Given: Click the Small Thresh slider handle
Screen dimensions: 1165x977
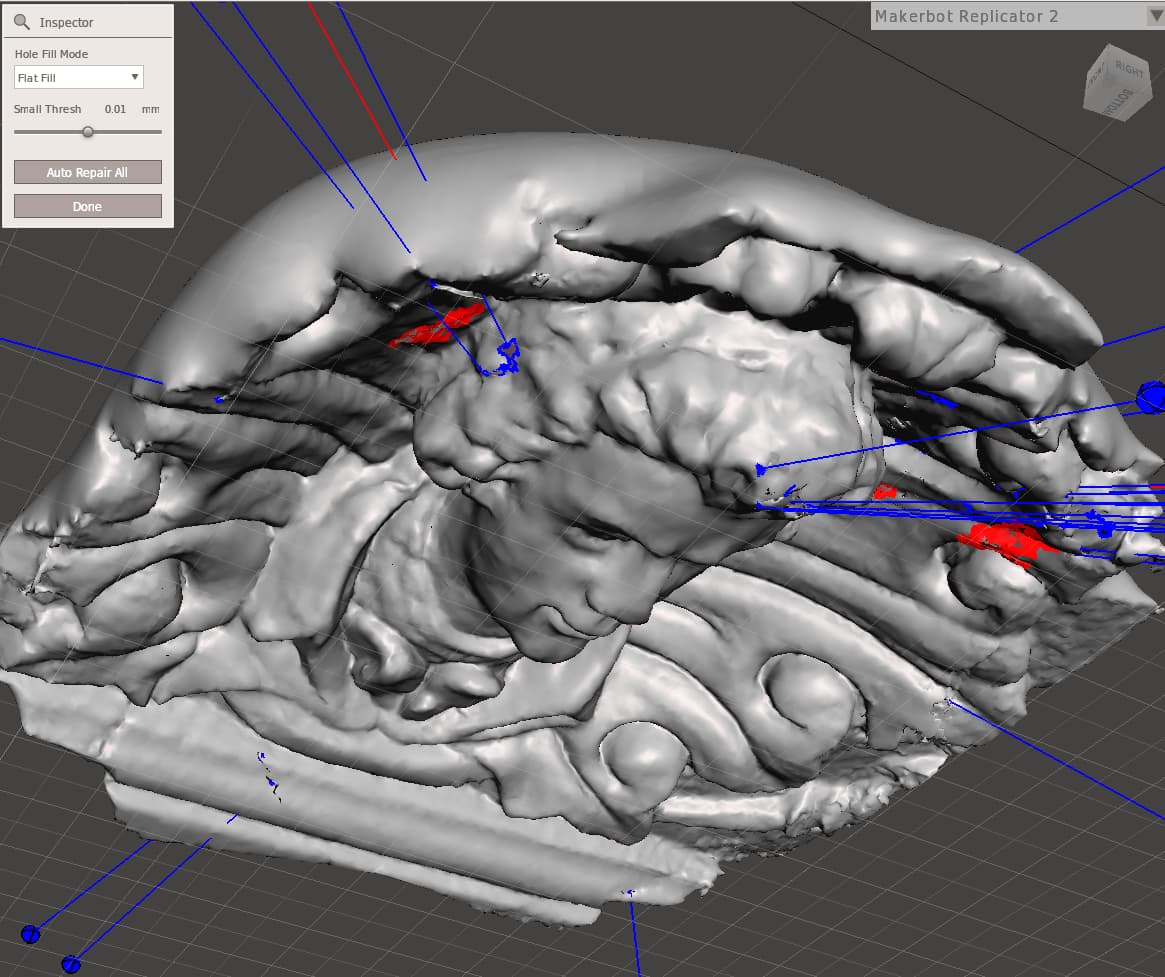Looking at the screenshot, I should coord(88,132).
